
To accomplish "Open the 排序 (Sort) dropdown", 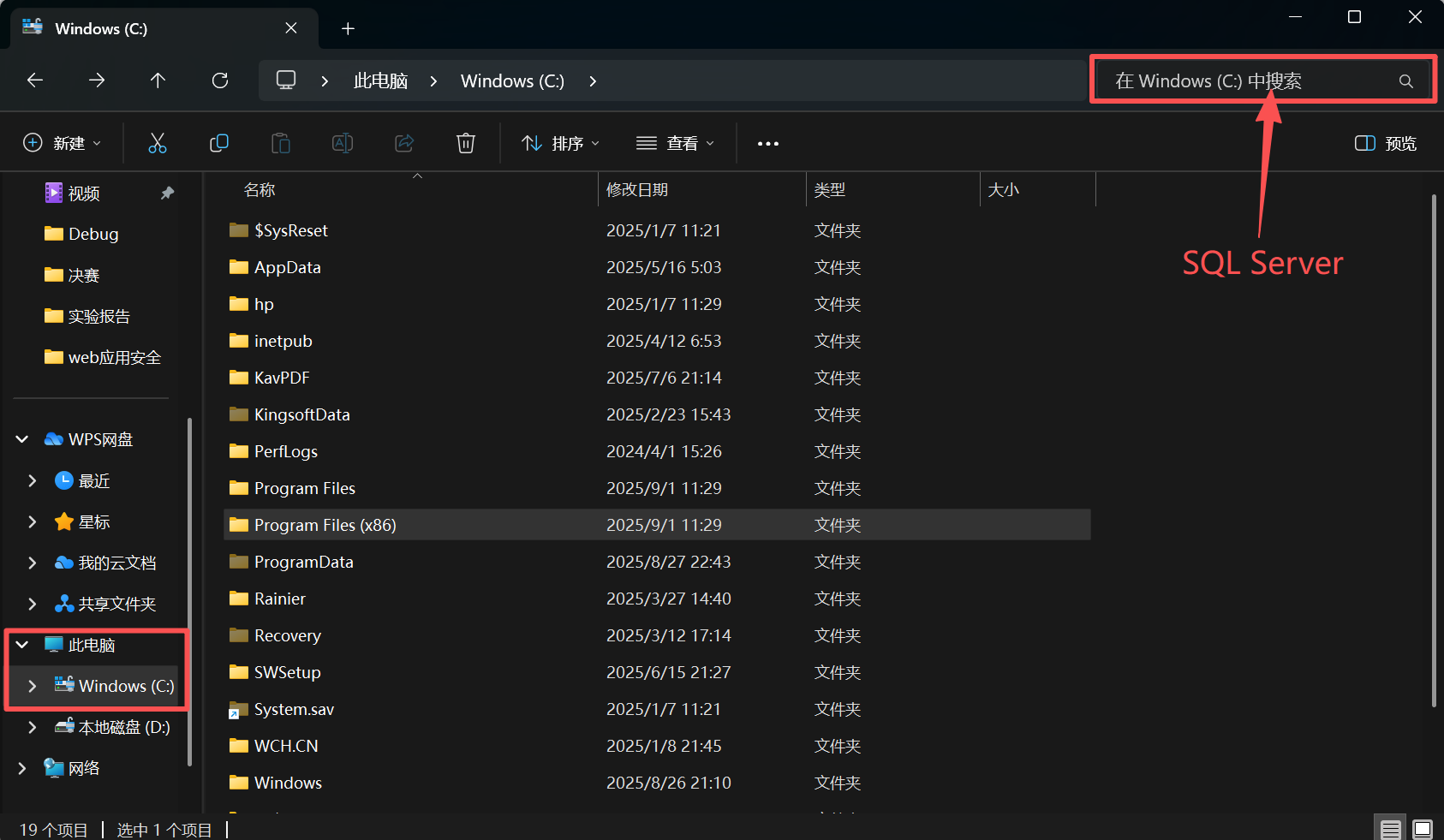I will pyautogui.click(x=559, y=143).
